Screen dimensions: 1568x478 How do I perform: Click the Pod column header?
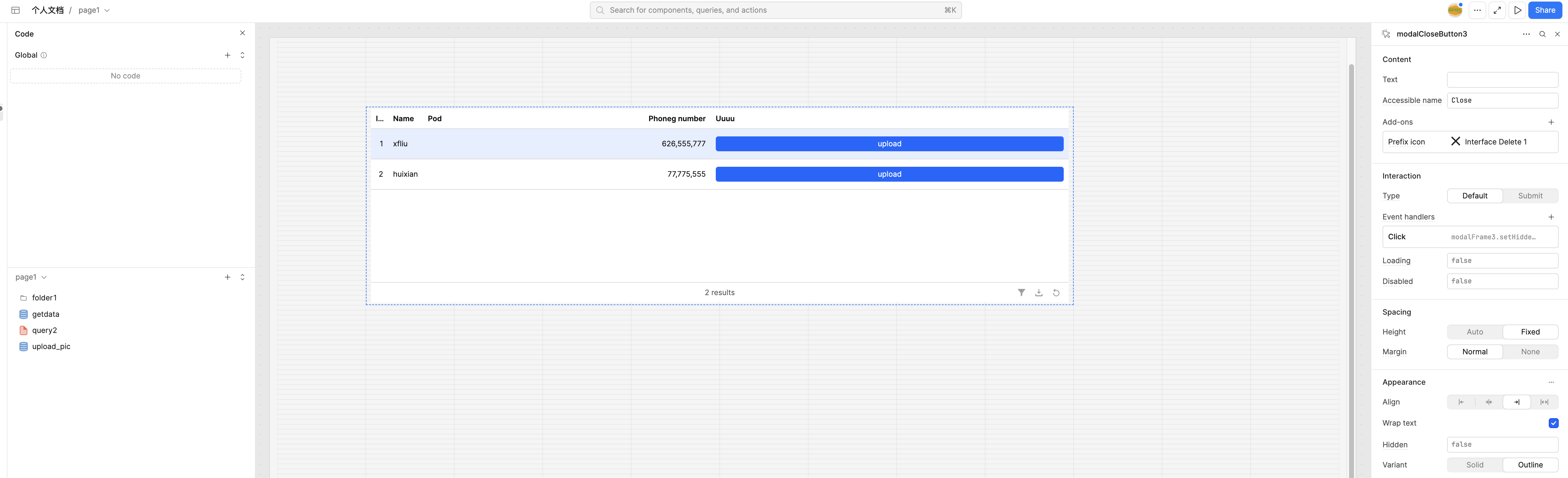coord(434,119)
